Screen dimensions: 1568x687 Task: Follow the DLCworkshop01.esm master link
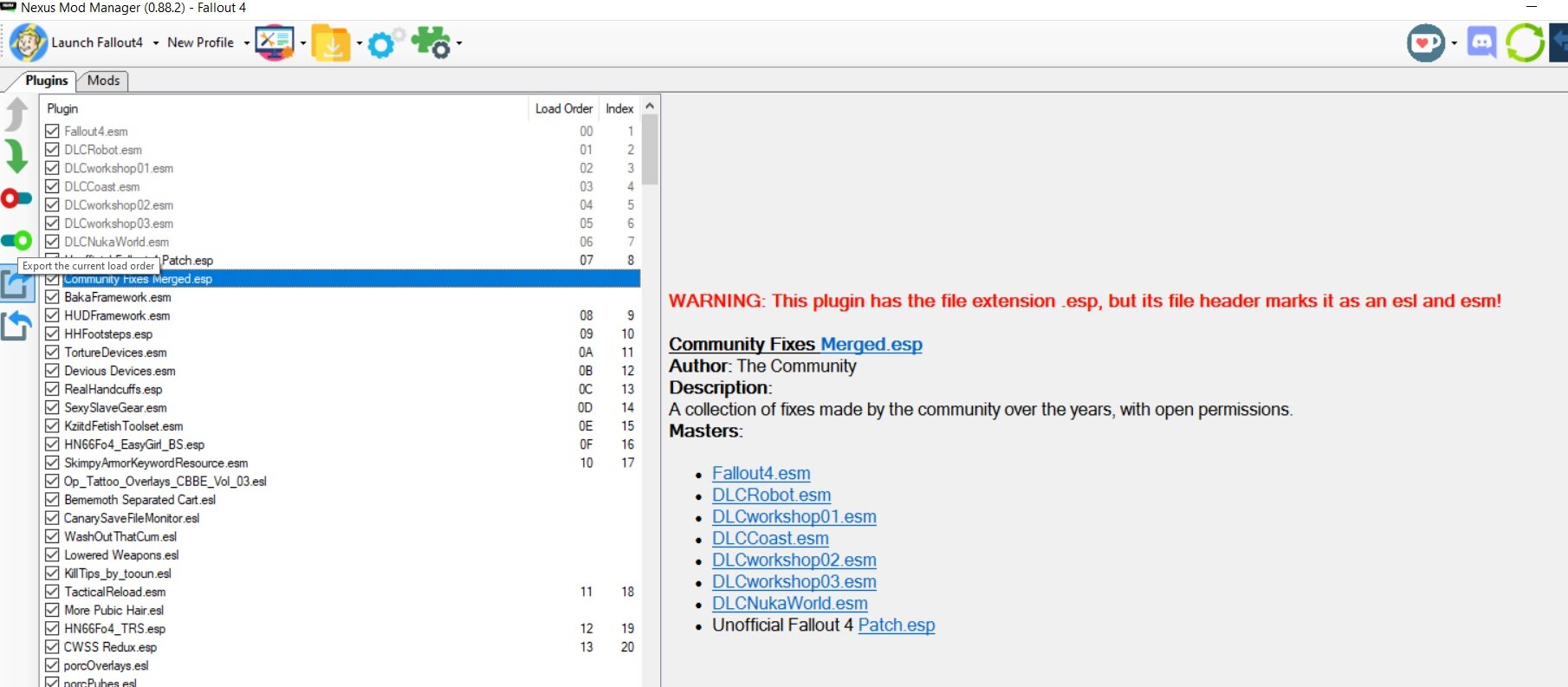click(794, 516)
